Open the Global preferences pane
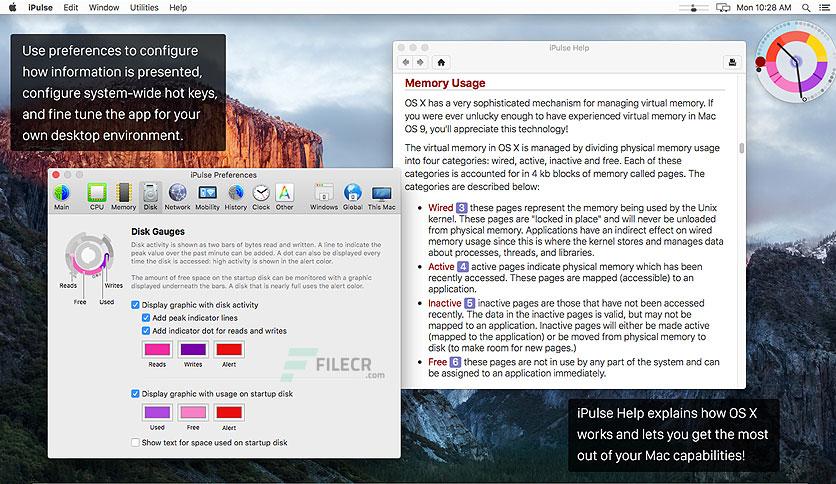The height and width of the screenshot is (484, 836). coord(352,197)
